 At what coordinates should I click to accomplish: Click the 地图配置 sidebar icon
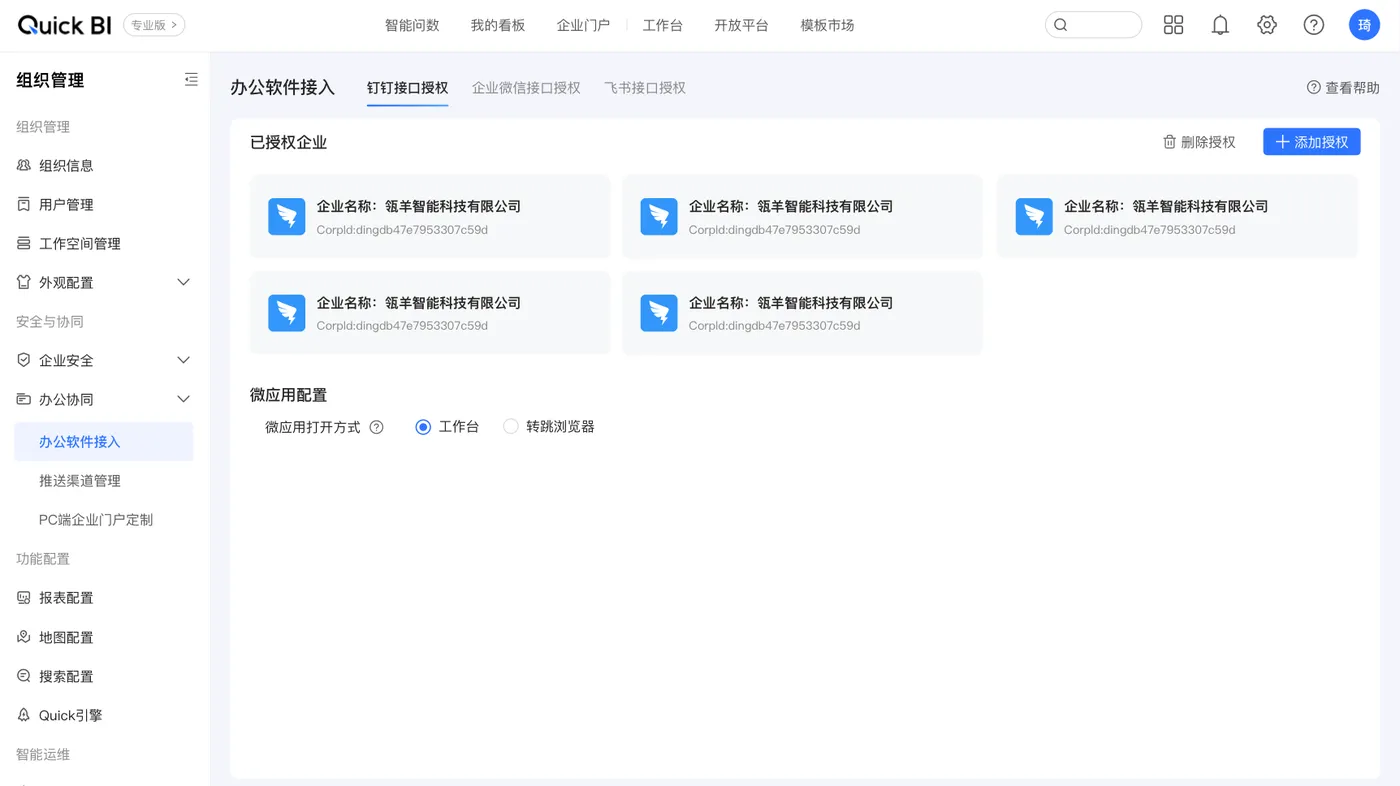pos(24,637)
